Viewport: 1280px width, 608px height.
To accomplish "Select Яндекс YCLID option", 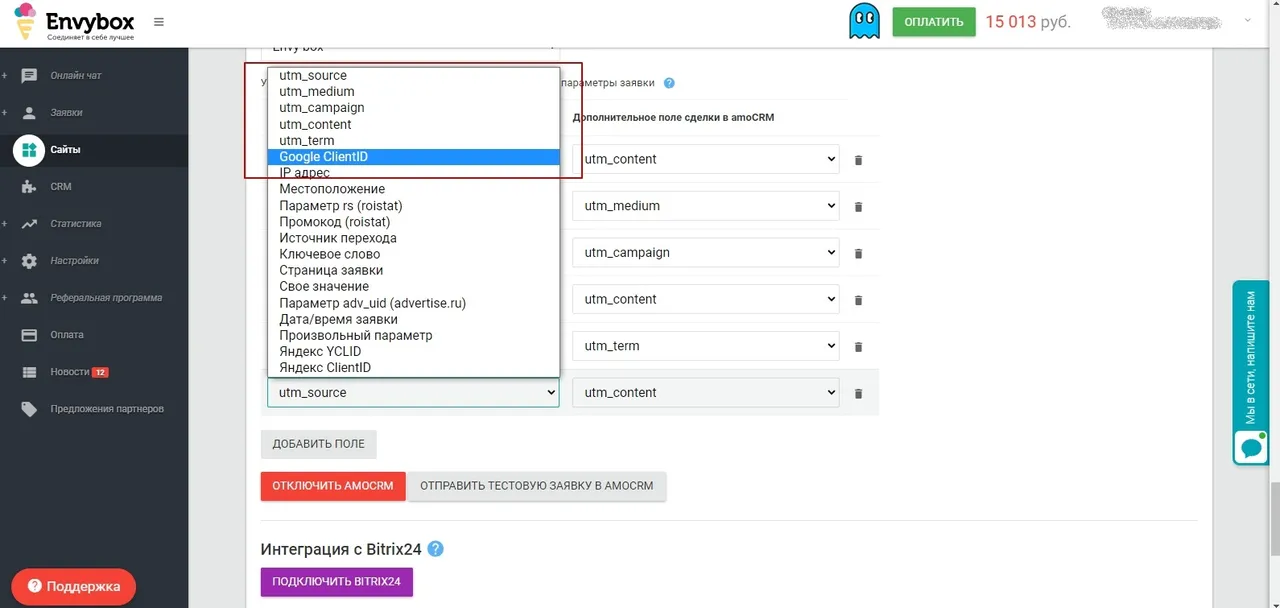I will [x=413, y=352].
